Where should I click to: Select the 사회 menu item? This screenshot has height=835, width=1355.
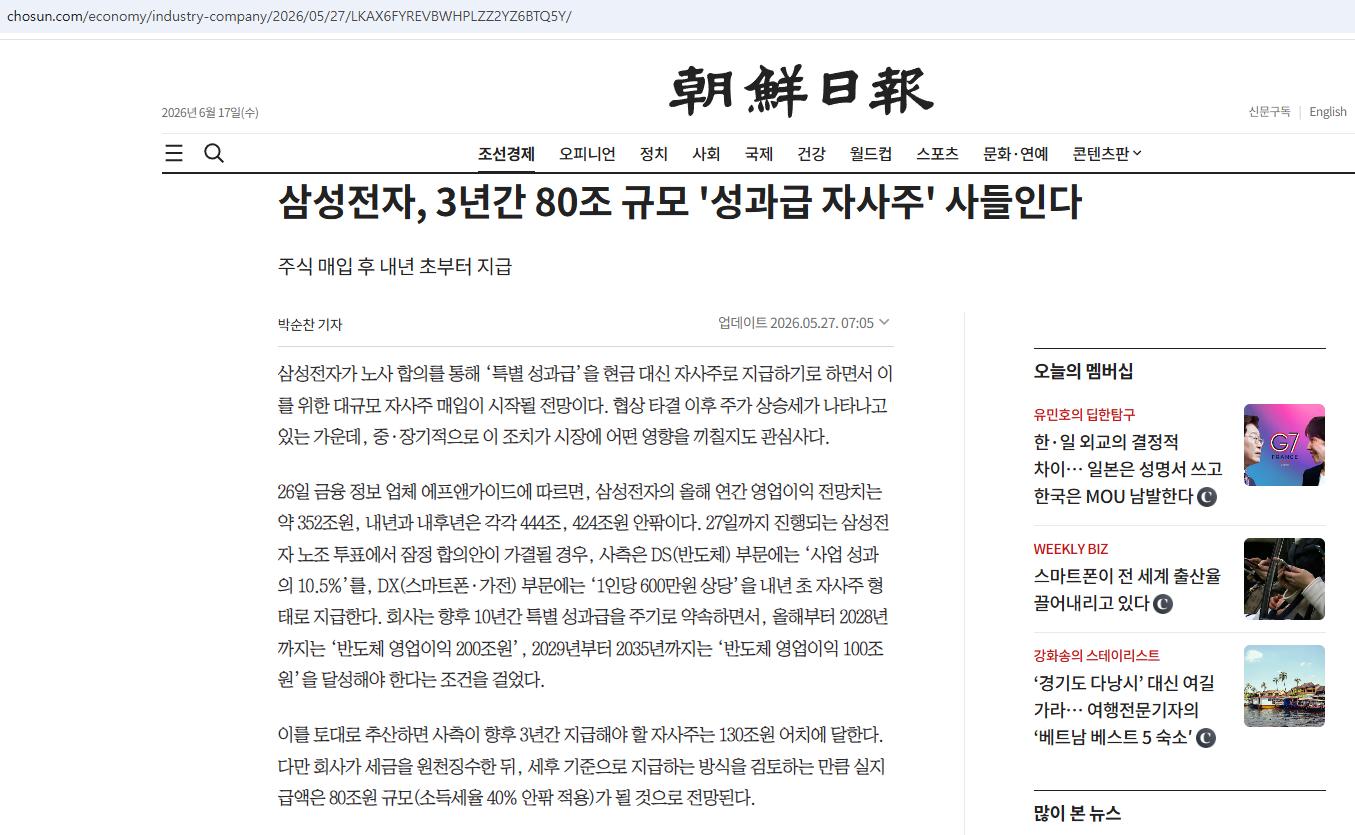(x=706, y=154)
